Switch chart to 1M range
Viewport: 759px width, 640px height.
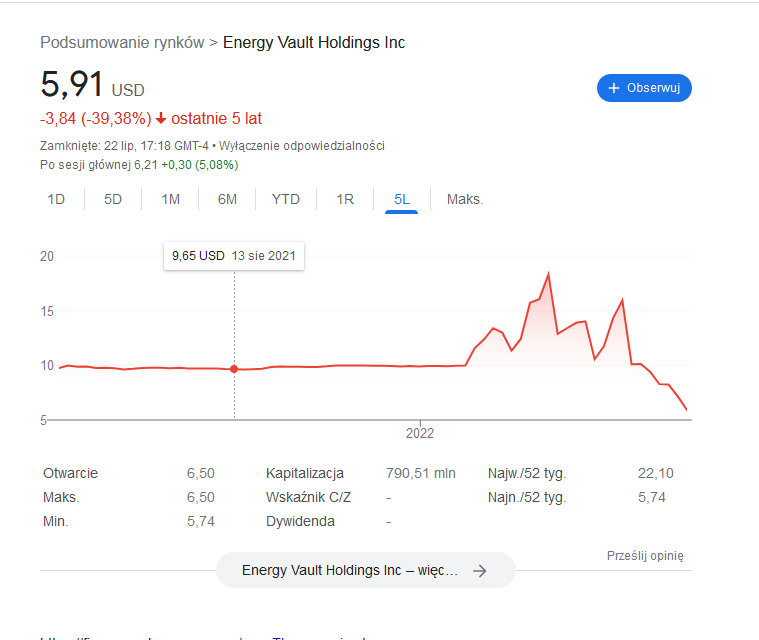coord(170,199)
